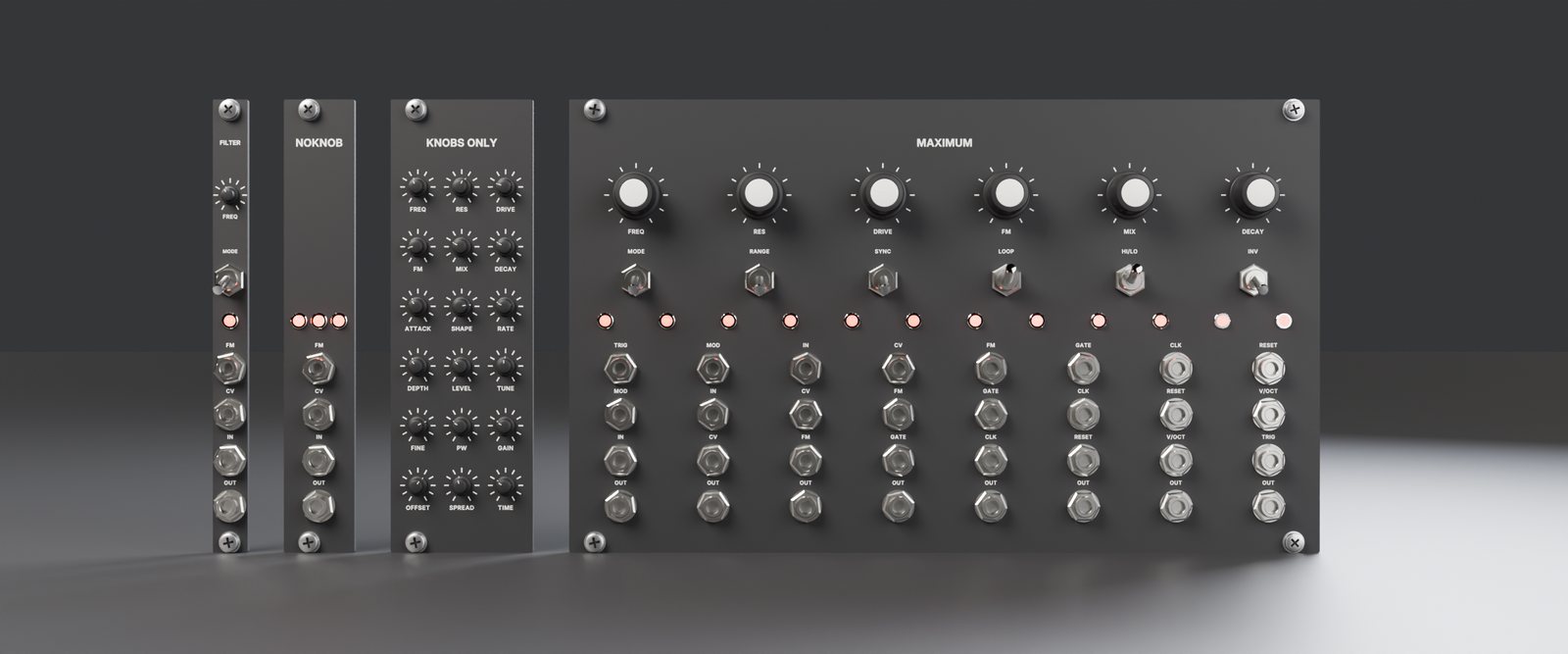This screenshot has width=1568, height=654.
Task: Flip the RANGE toggle switch
Action: click(x=759, y=282)
